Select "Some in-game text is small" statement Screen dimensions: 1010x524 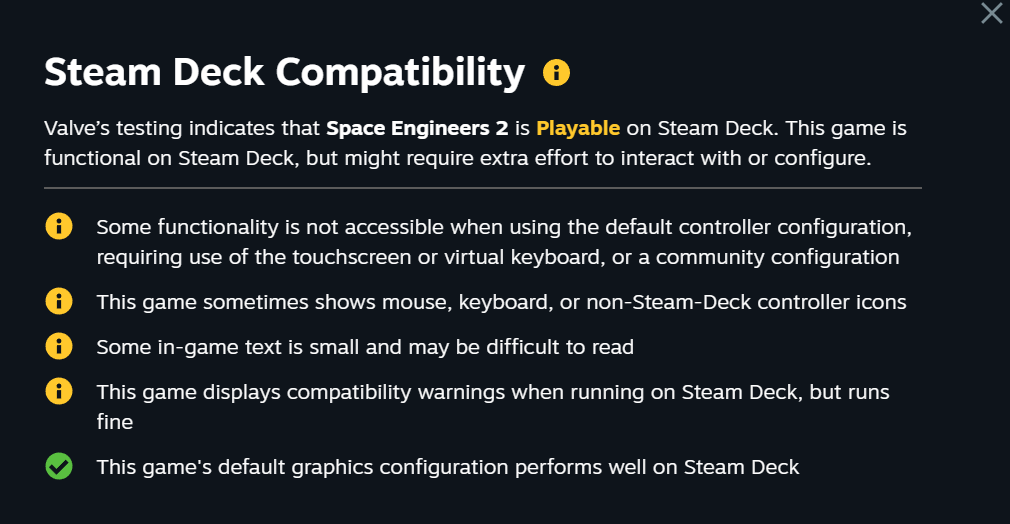coord(365,347)
